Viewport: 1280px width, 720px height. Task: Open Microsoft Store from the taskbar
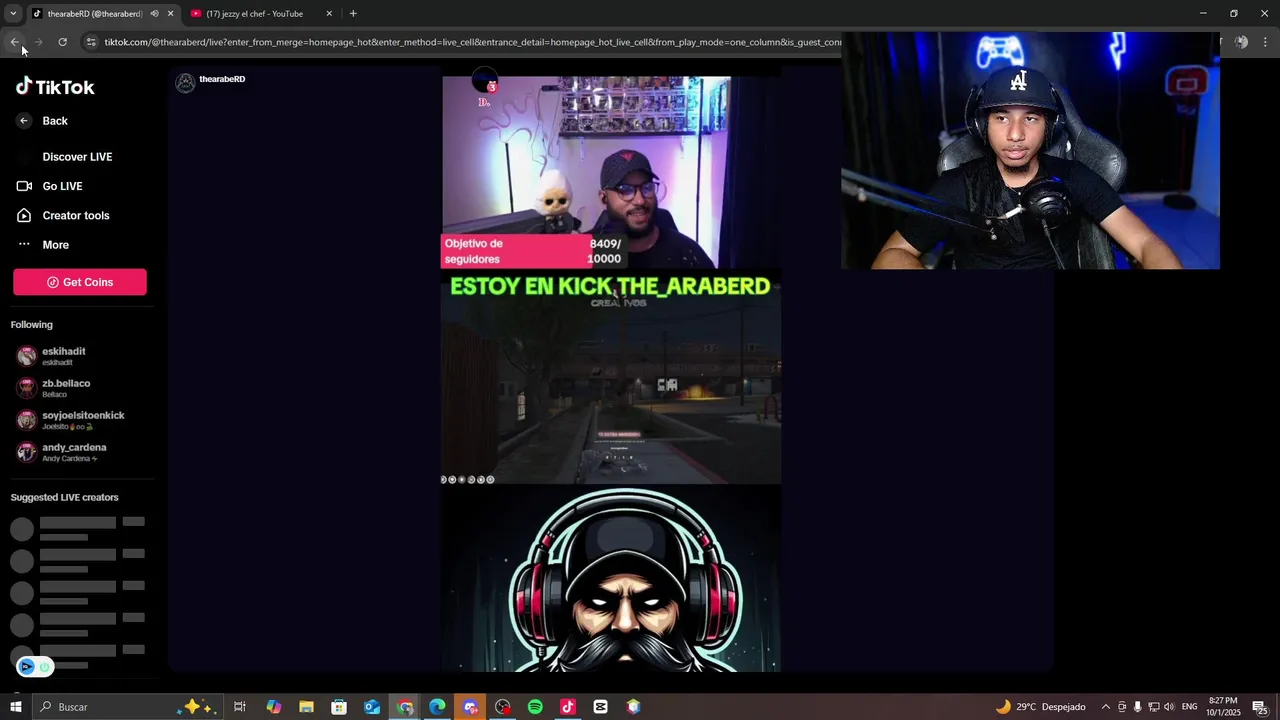tap(339, 707)
